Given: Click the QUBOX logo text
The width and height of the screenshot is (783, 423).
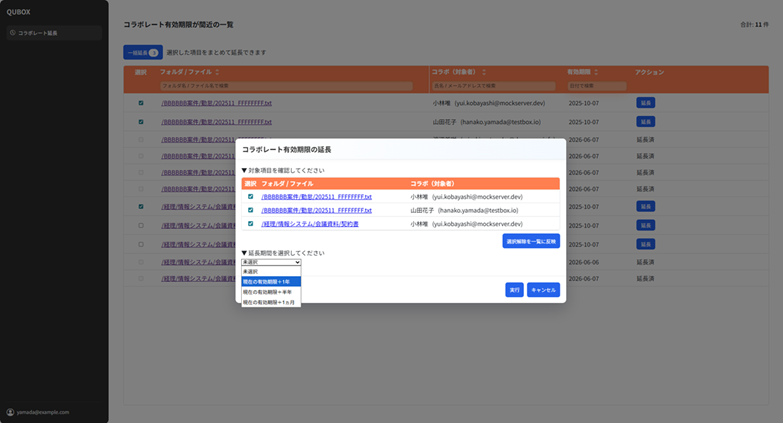Looking at the screenshot, I should pyautogui.click(x=18, y=12).
